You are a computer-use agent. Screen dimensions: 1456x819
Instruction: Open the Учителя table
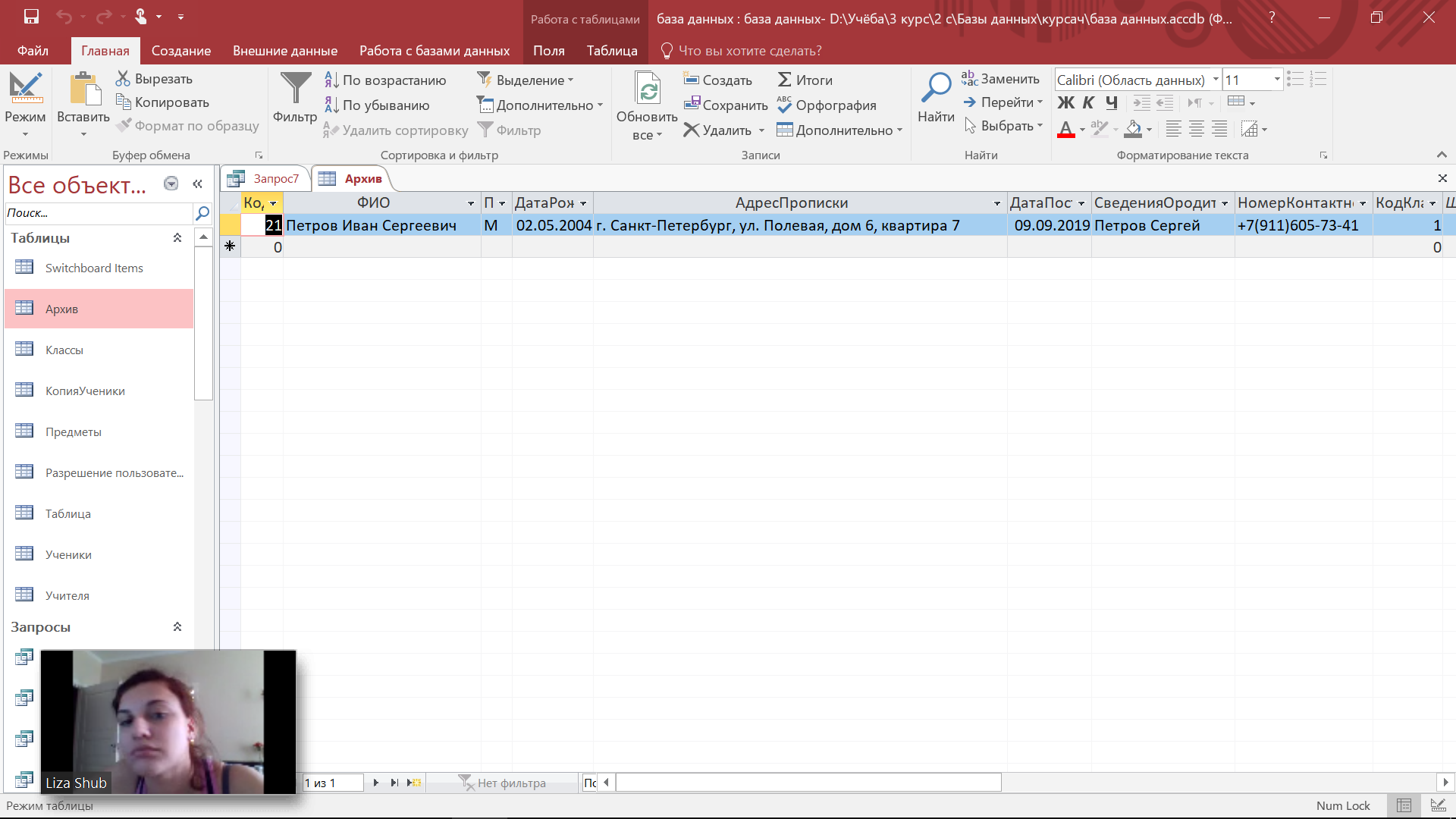pos(99,595)
